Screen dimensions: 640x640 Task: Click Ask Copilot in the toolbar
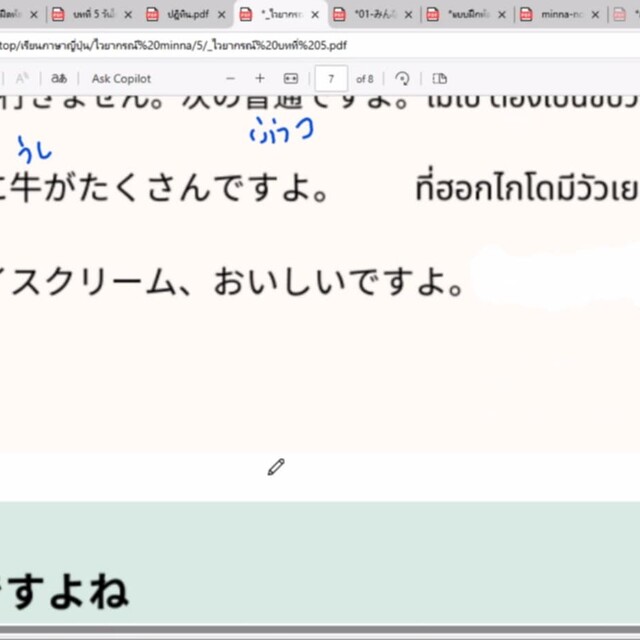pyautogui.click(x=121, y=78)
